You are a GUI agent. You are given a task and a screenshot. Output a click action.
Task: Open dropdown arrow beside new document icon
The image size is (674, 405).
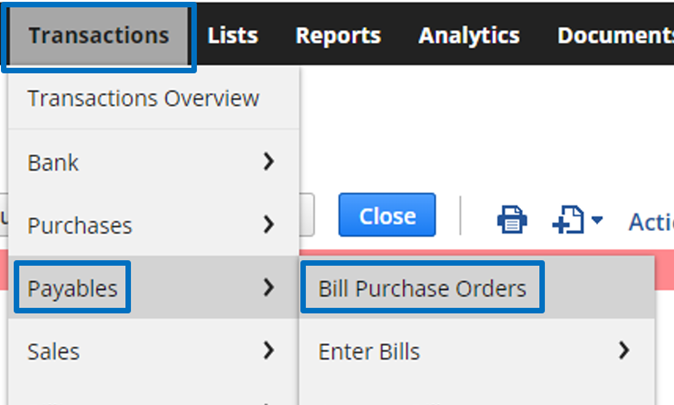597,220
